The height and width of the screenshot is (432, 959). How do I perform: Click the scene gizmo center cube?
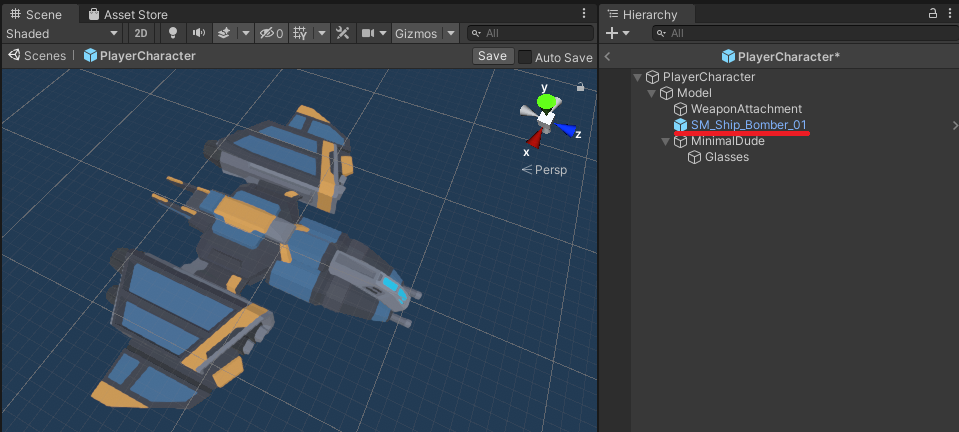click(x=546, y=119)
